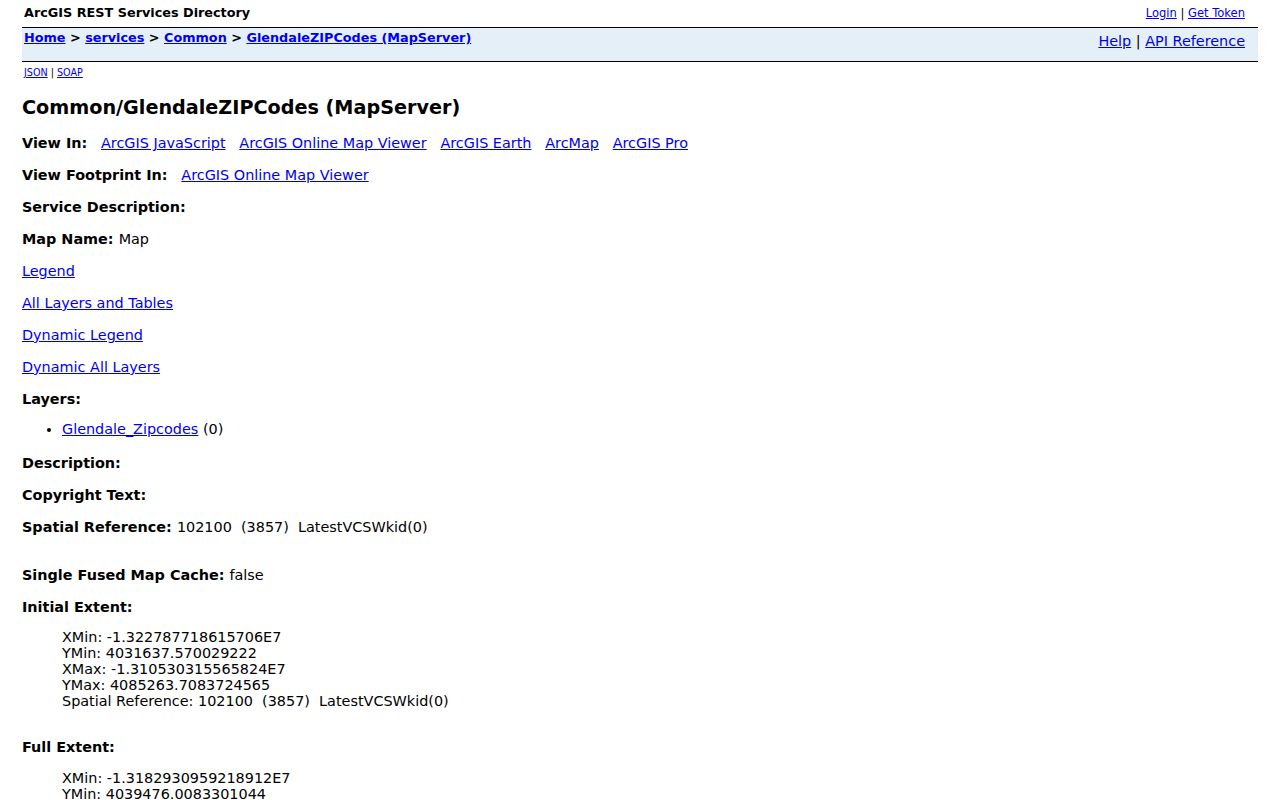
Task: Go to Home in the breadcrumb
Action: coord(45,38)
